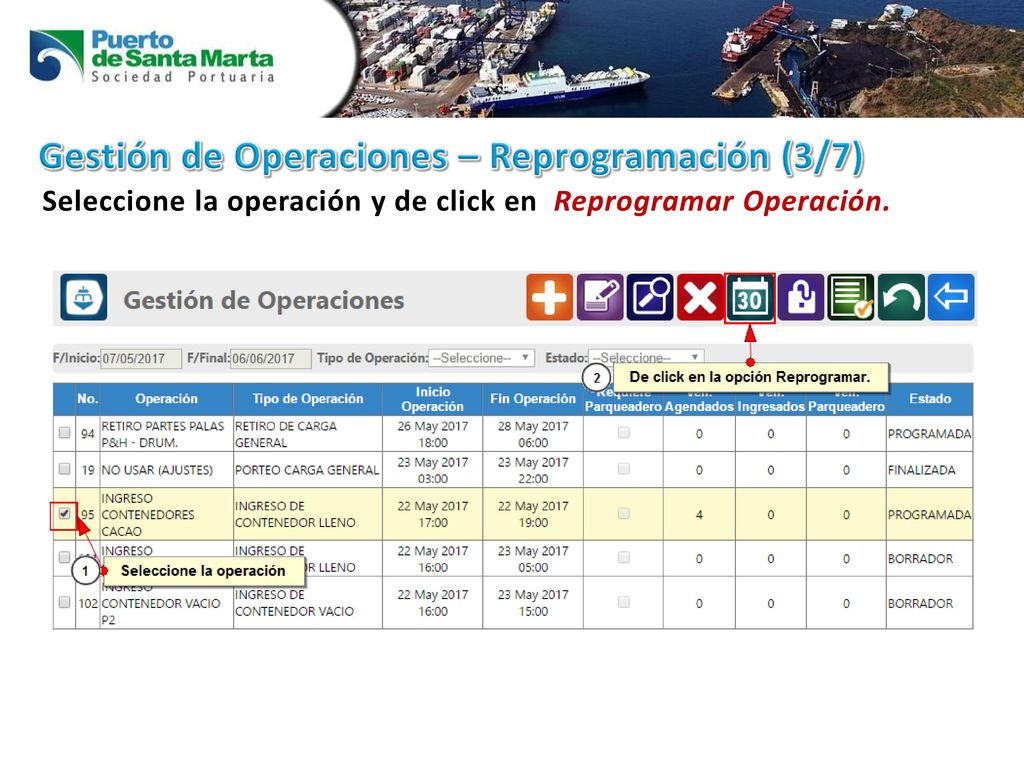Screen dimensions: 1024x768
Task: Click the Fin Operación column header
Action: (x=533, y=398)
